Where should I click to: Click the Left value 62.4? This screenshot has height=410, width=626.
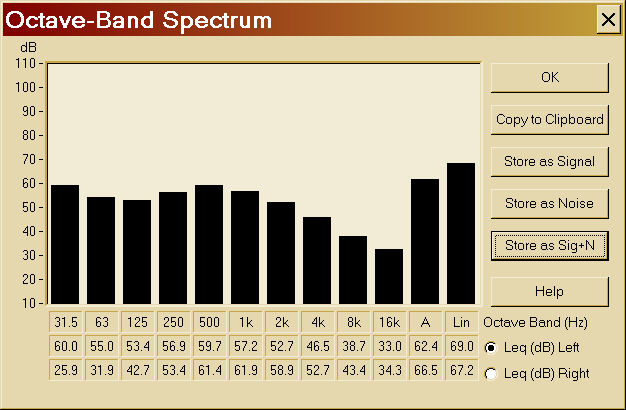pos(426,346)
